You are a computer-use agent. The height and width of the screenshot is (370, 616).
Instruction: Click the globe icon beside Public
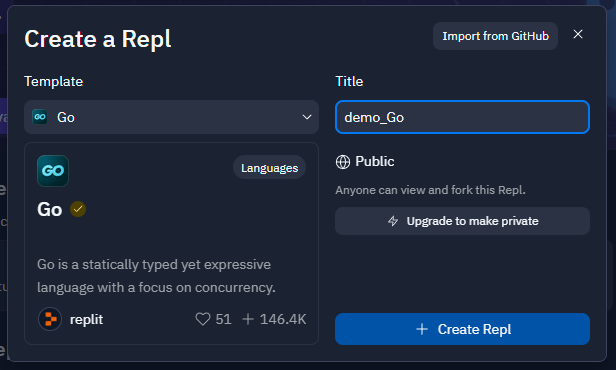coord(343,161)
